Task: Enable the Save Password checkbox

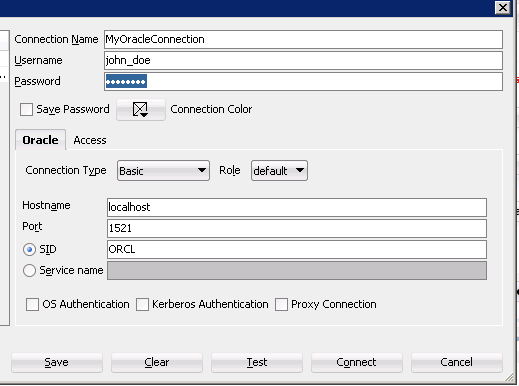Action: [x=26, y=109]
